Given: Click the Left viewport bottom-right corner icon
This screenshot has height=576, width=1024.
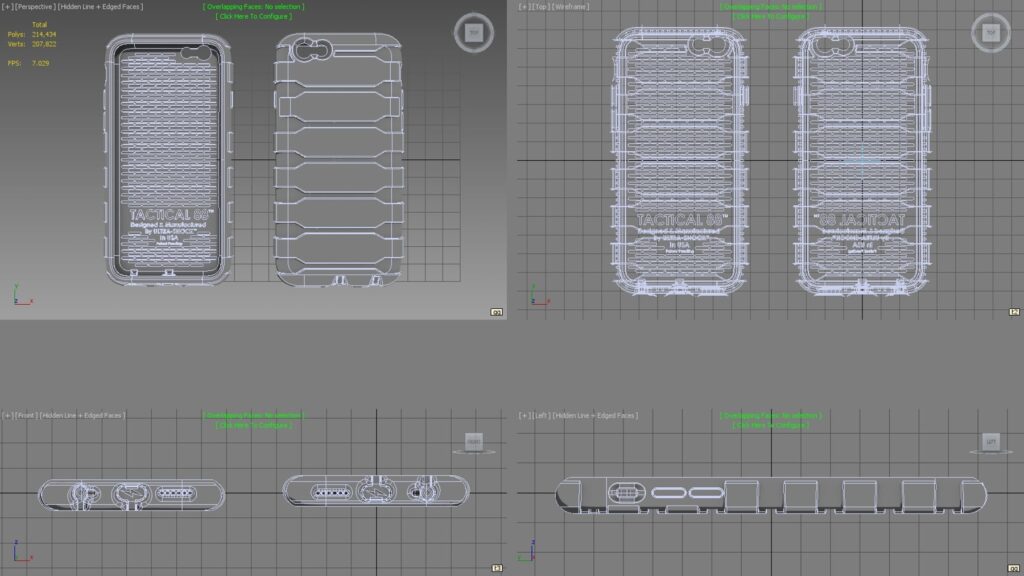Looking at the screenshot, I should (1013, 568).
